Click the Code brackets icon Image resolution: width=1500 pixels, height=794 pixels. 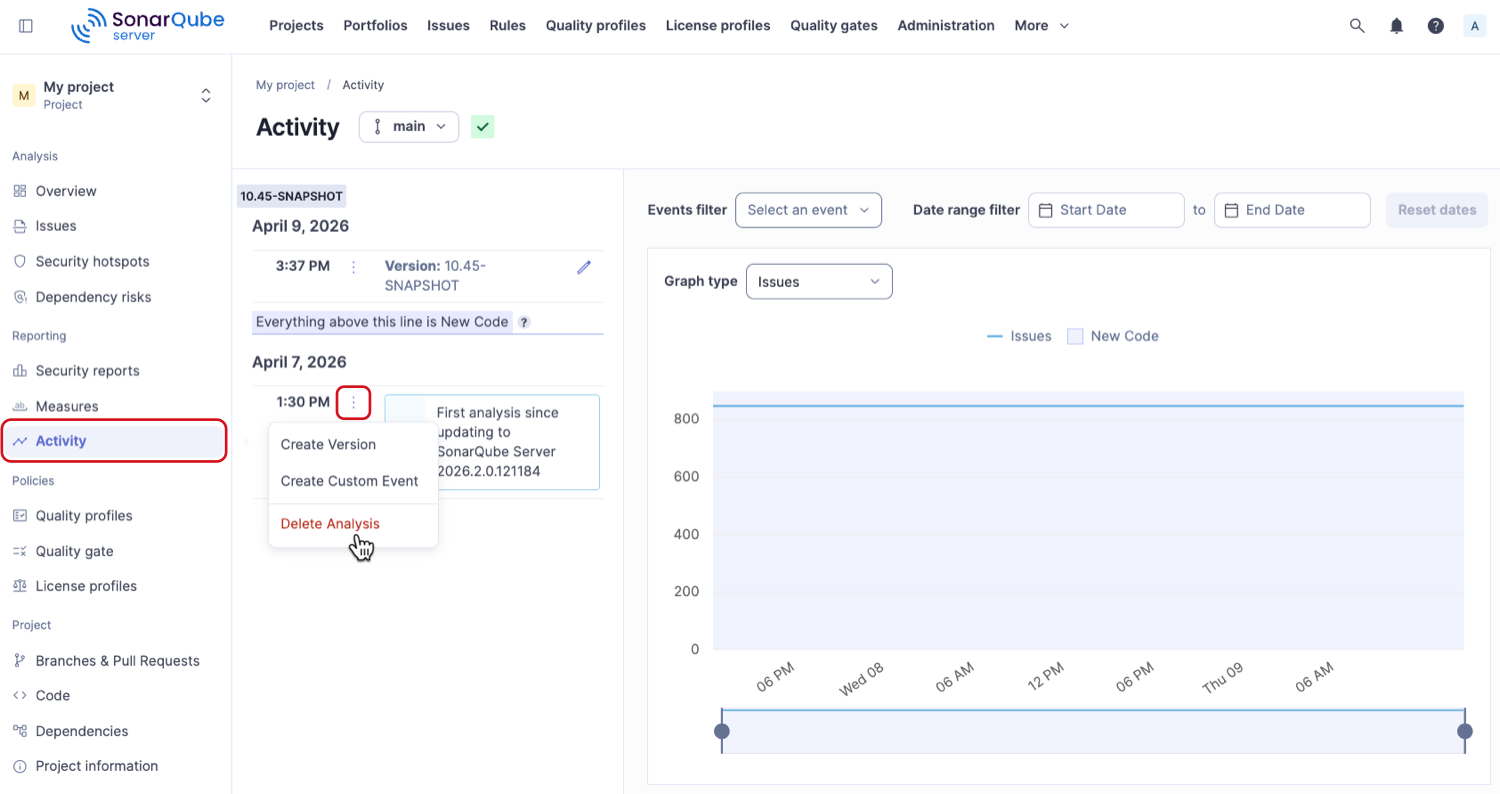[19, 695]
